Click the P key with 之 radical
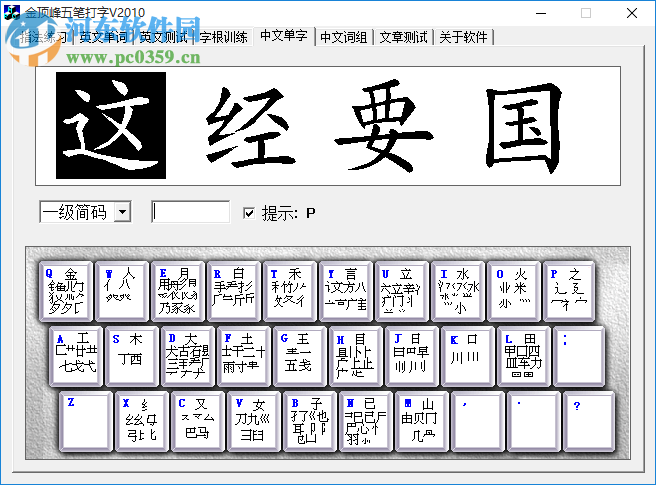Viewport: 656px width, 485px height. [x=569, y=291]
